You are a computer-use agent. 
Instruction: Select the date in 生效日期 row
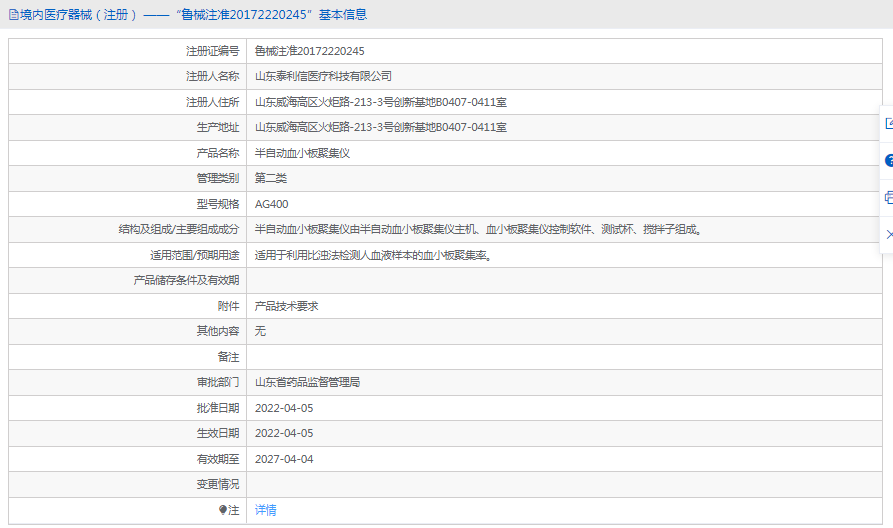coord(284,433)
